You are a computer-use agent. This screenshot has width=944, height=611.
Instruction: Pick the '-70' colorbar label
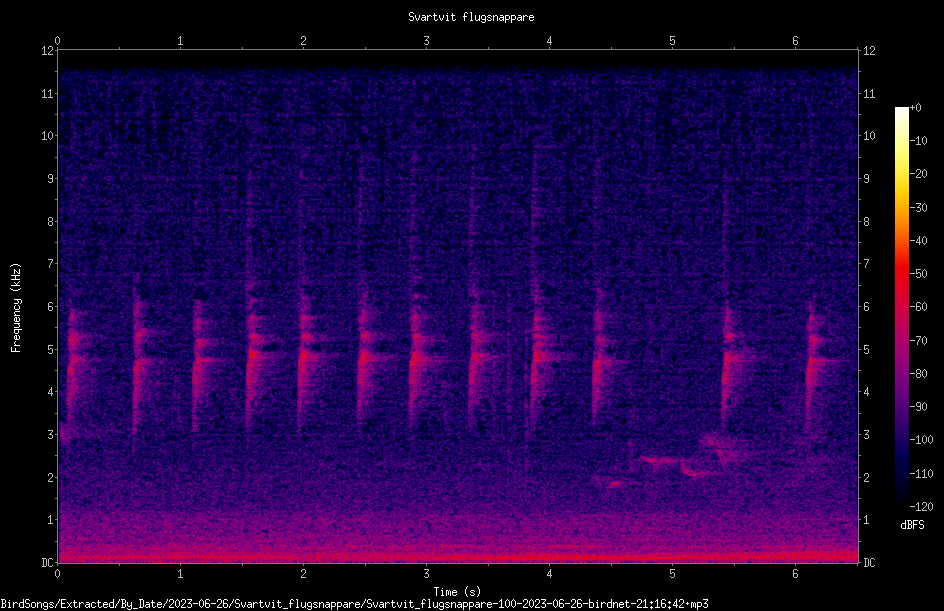919,341
